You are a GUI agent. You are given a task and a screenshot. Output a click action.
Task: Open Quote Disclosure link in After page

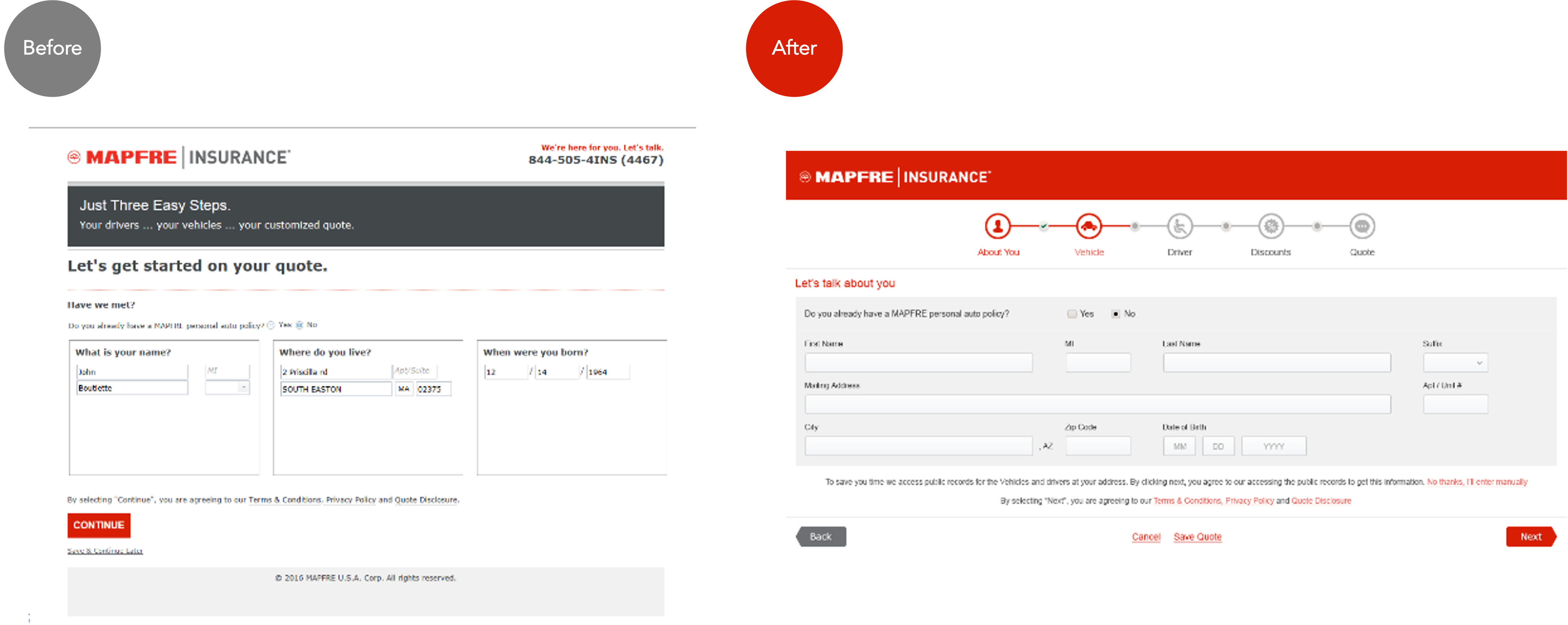coord(1321,501)
